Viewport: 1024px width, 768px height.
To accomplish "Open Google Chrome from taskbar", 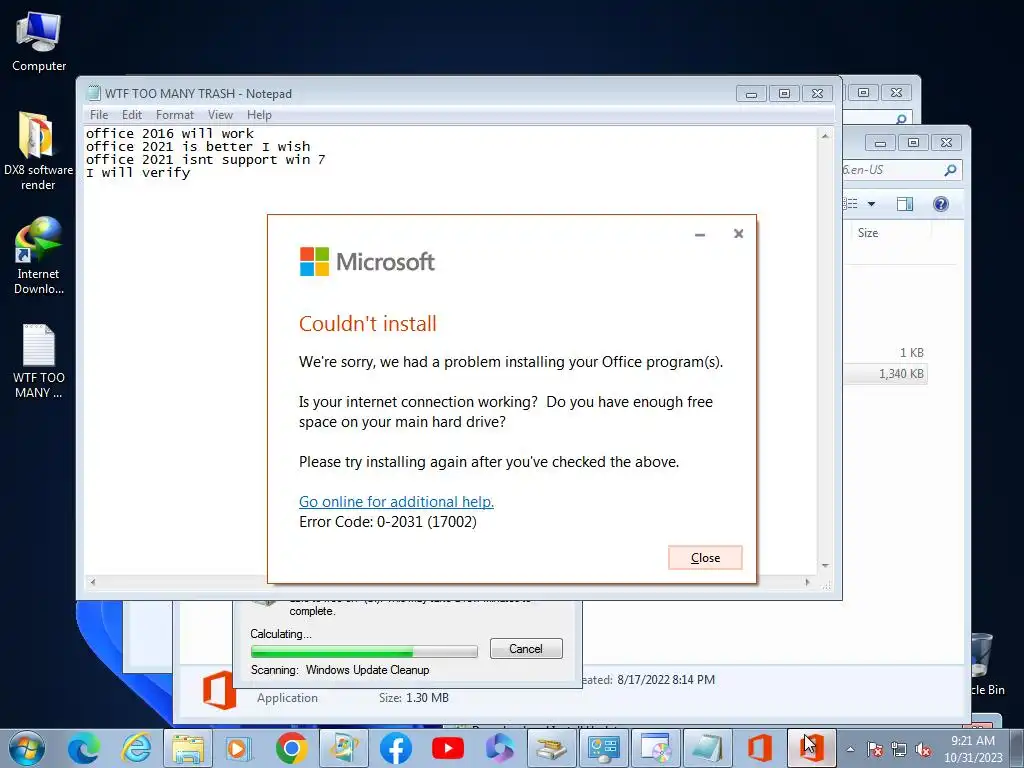I will 291,748.
